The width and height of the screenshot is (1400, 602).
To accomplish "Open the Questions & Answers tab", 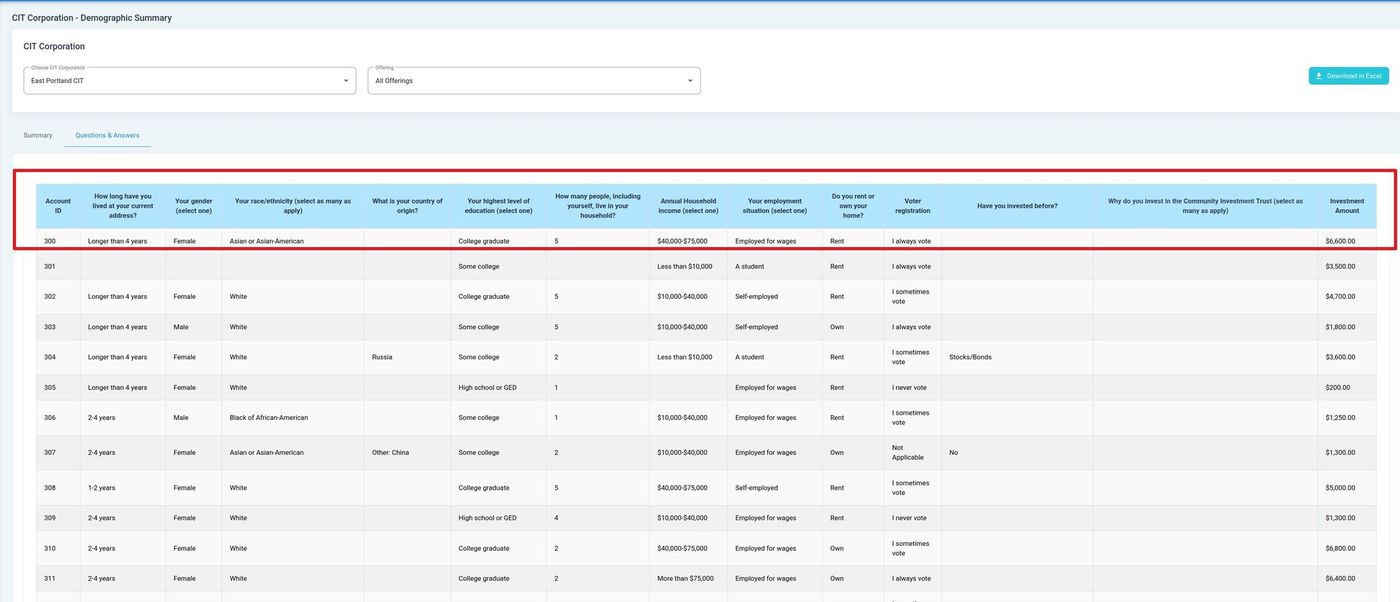I will tap(107, 135).
